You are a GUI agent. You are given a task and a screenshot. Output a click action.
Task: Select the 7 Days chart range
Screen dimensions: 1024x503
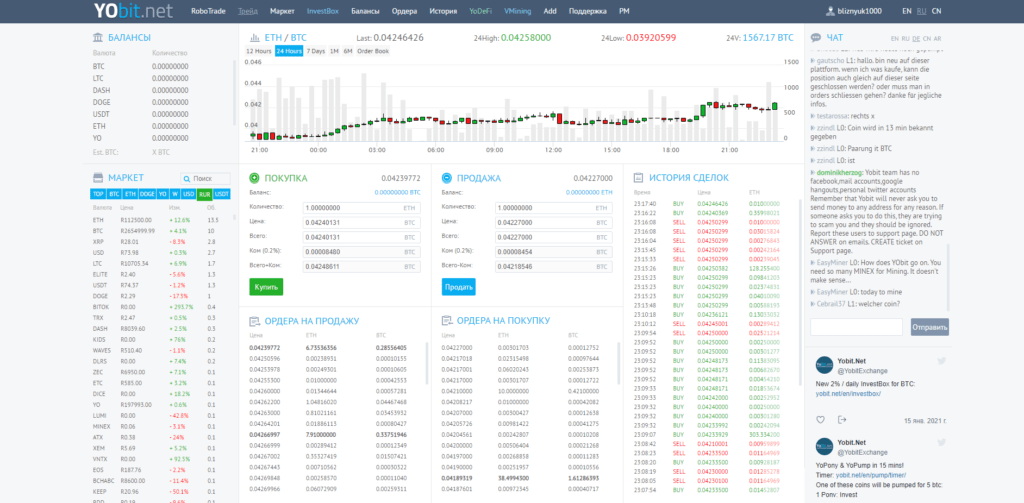click(315, 51)
